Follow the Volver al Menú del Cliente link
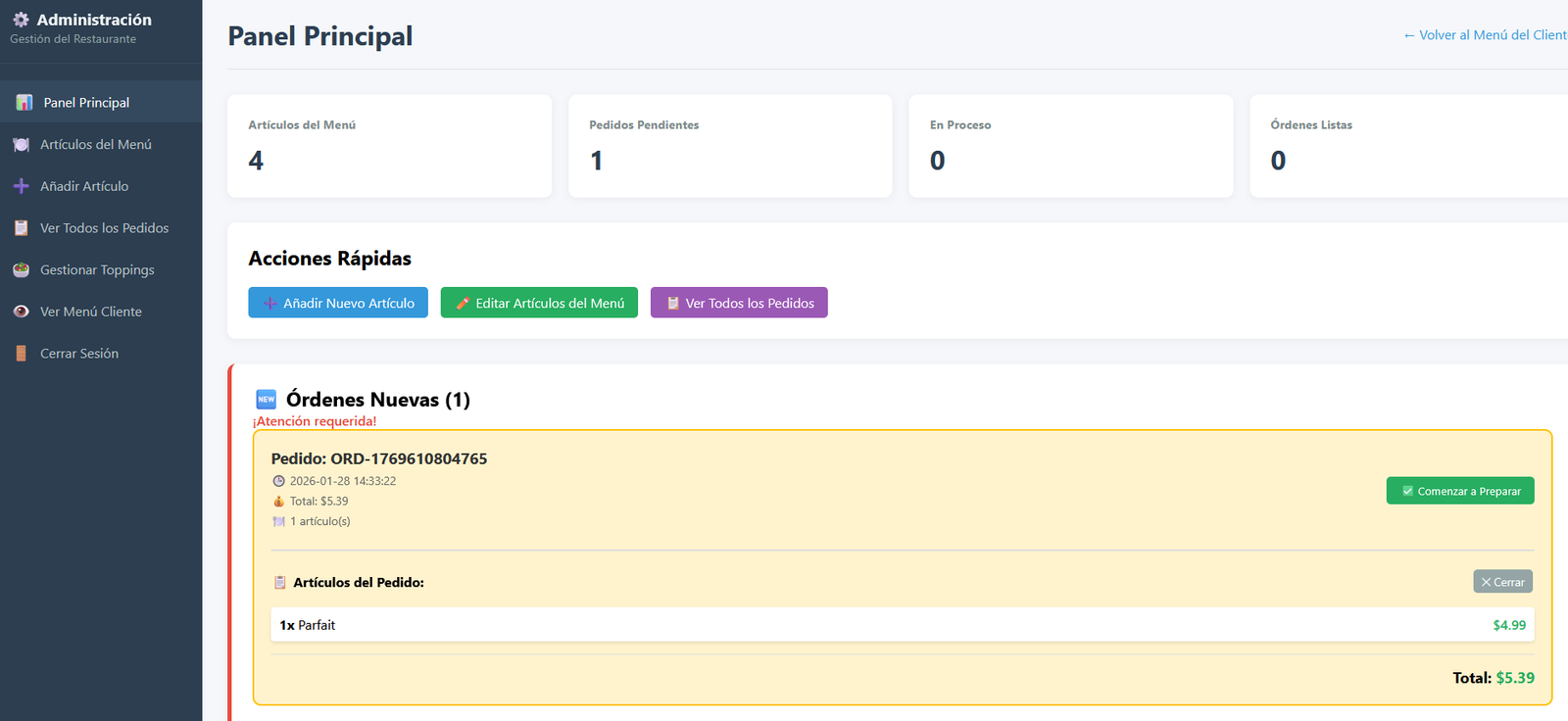 coord(1486,35)
